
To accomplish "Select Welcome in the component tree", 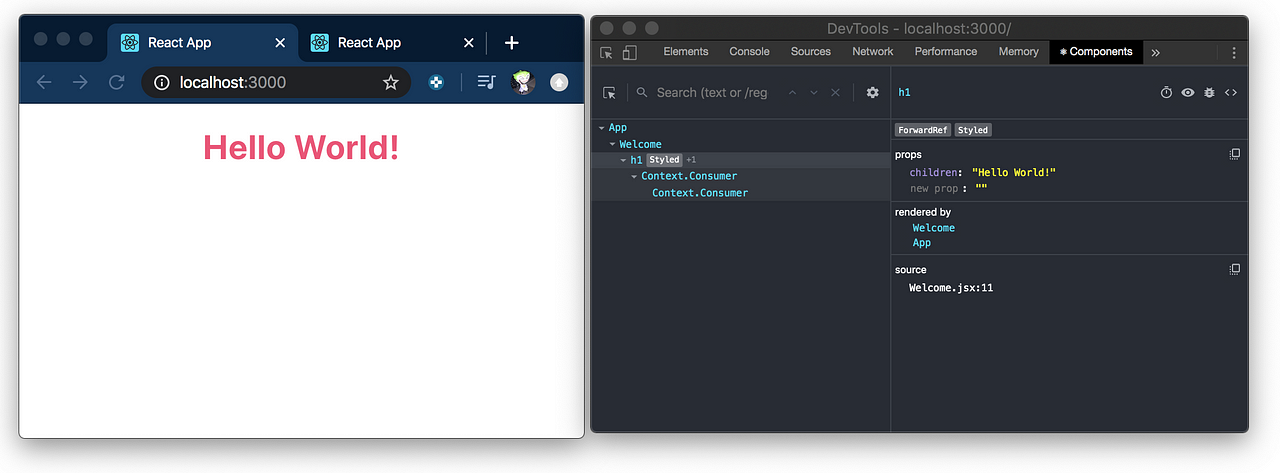I will pos(640,144).
